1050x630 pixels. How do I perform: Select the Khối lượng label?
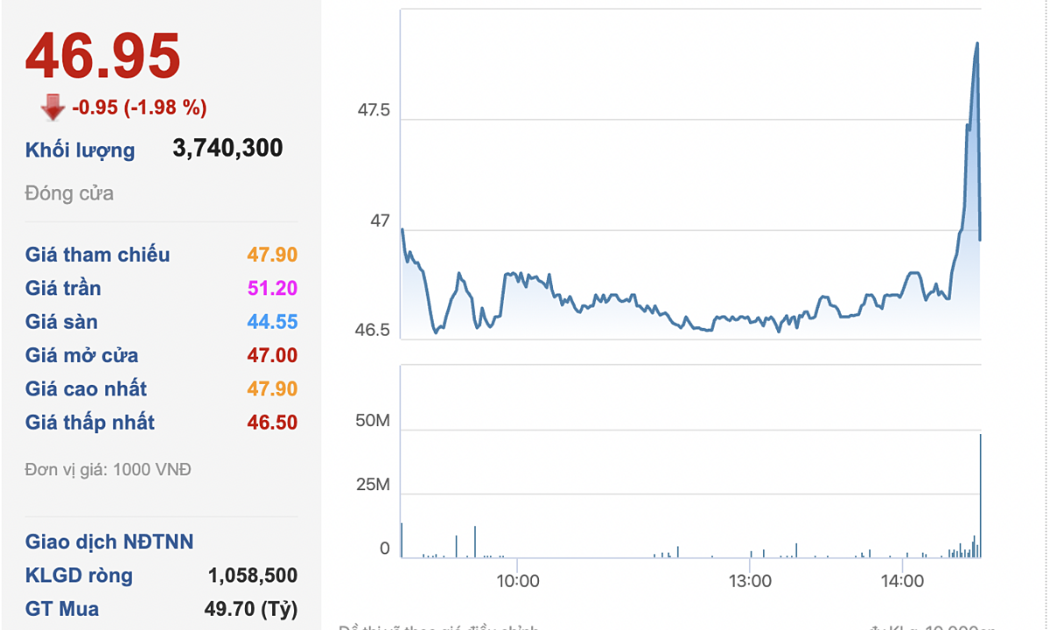tap(80, 150)
